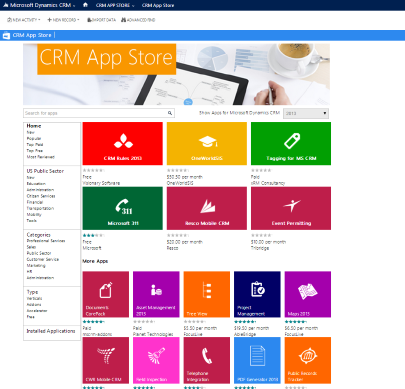The image size is (405, 389).
Task: Select Most Reviewed under Home
Action: pyautogui.click(x=40, y=157)
